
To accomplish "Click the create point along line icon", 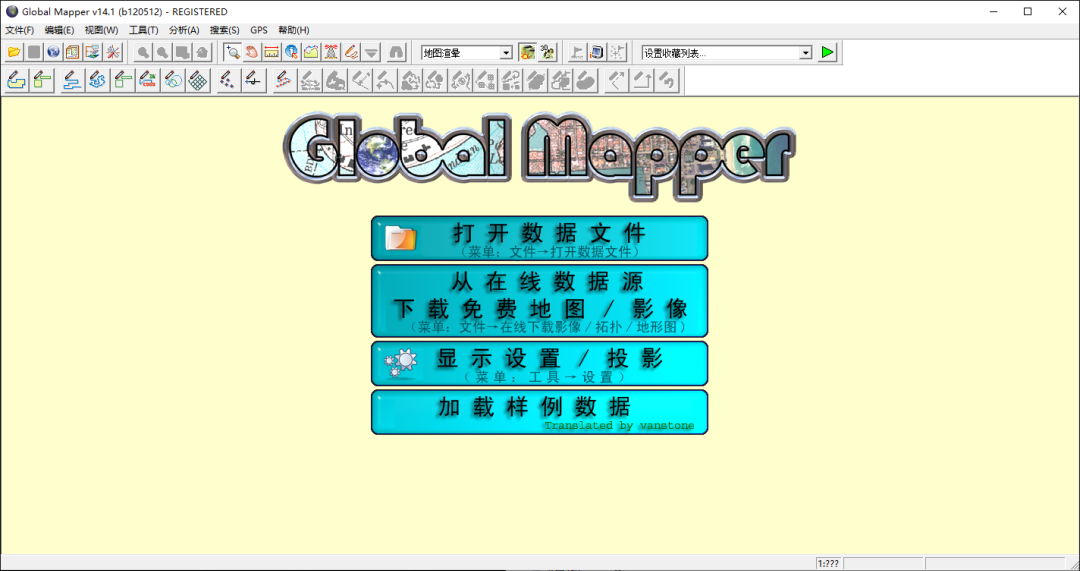I will pos(253,81).
